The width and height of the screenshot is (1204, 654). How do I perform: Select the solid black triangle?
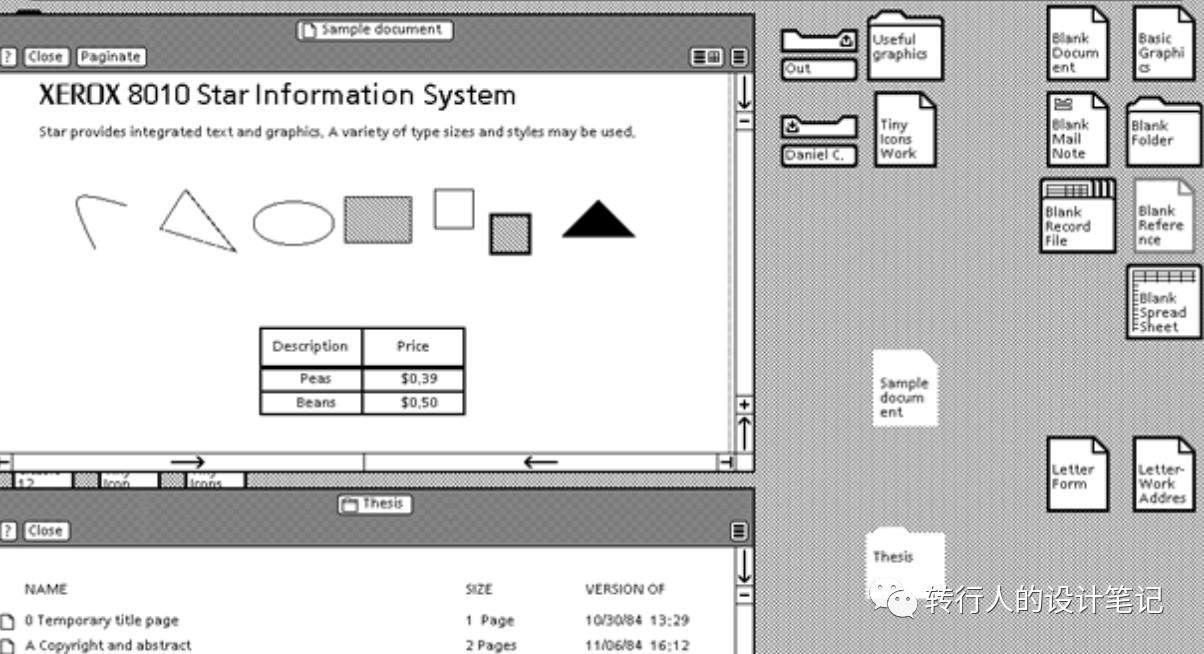(x=598, y=219)
